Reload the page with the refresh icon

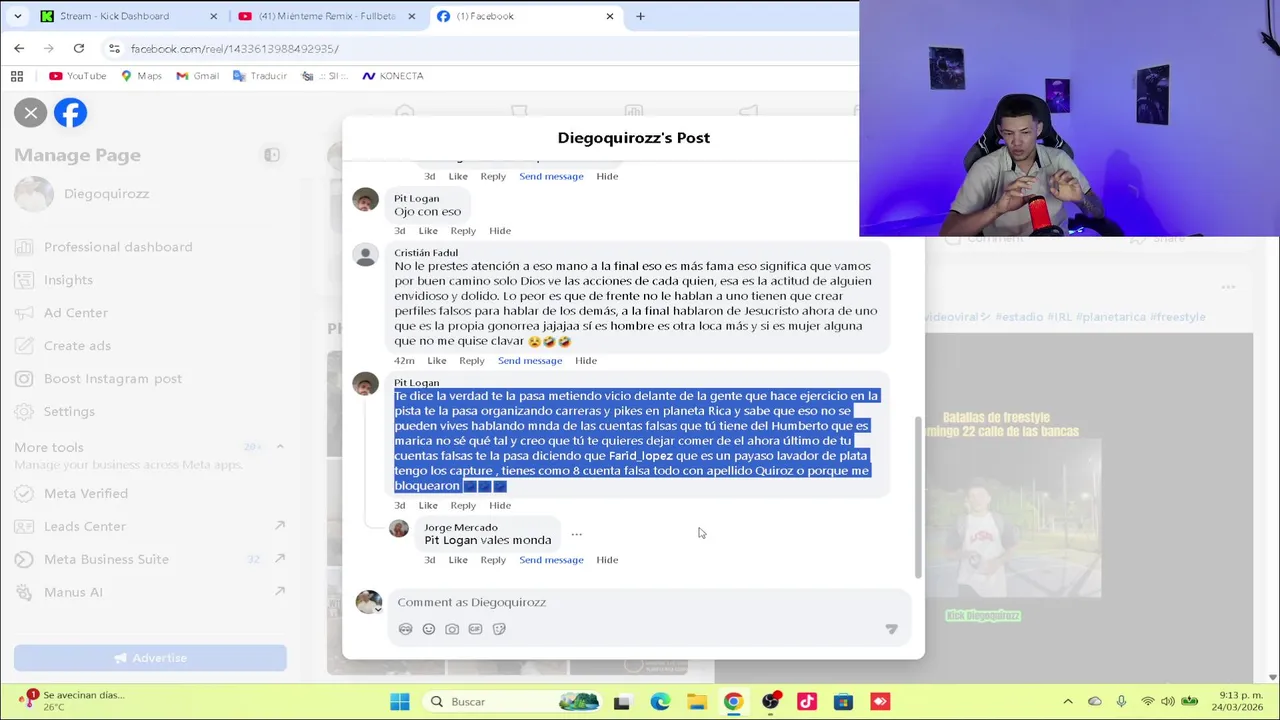[79, 48]
